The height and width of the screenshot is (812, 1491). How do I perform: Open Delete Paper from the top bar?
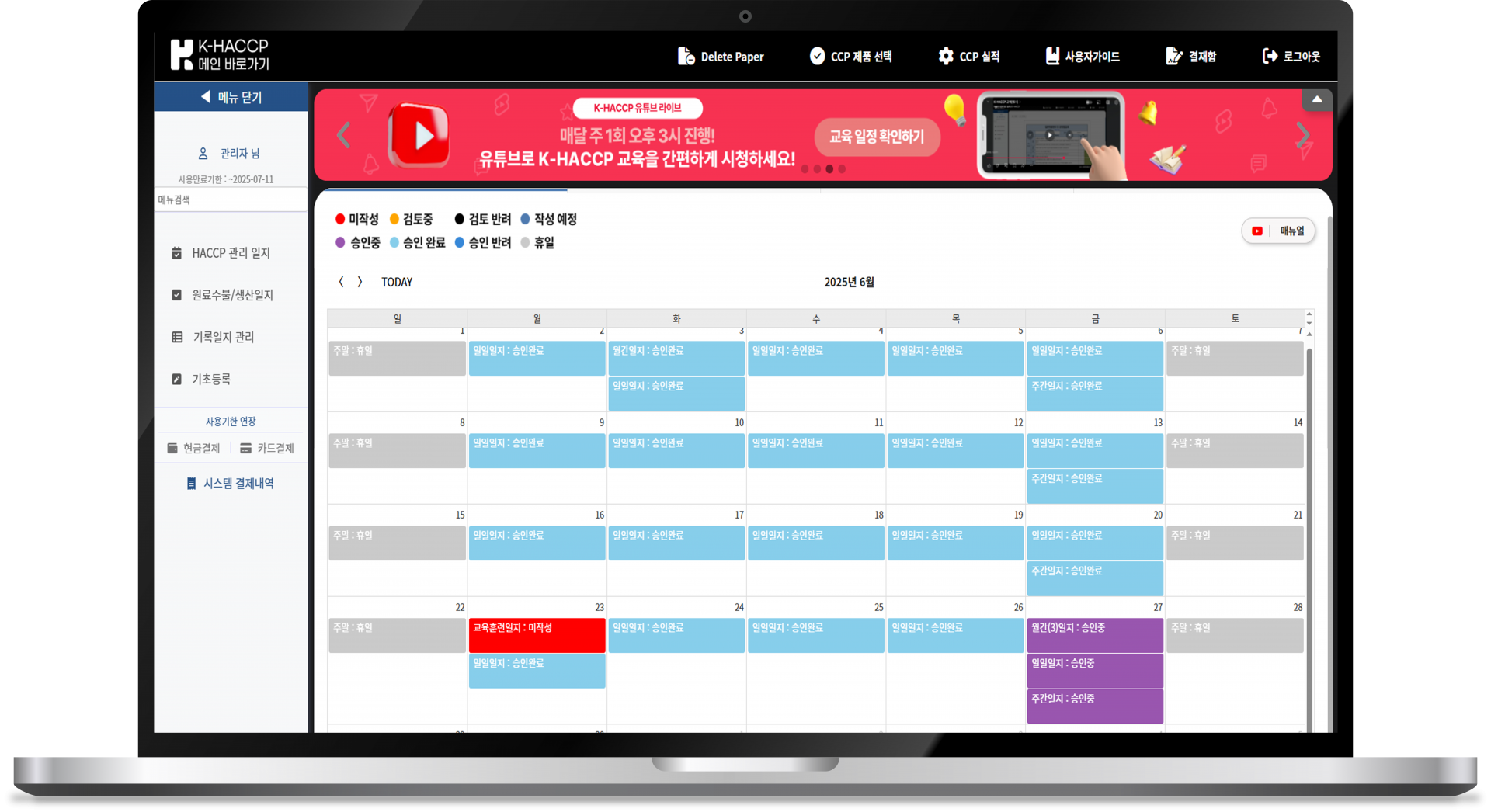point(721,57)
